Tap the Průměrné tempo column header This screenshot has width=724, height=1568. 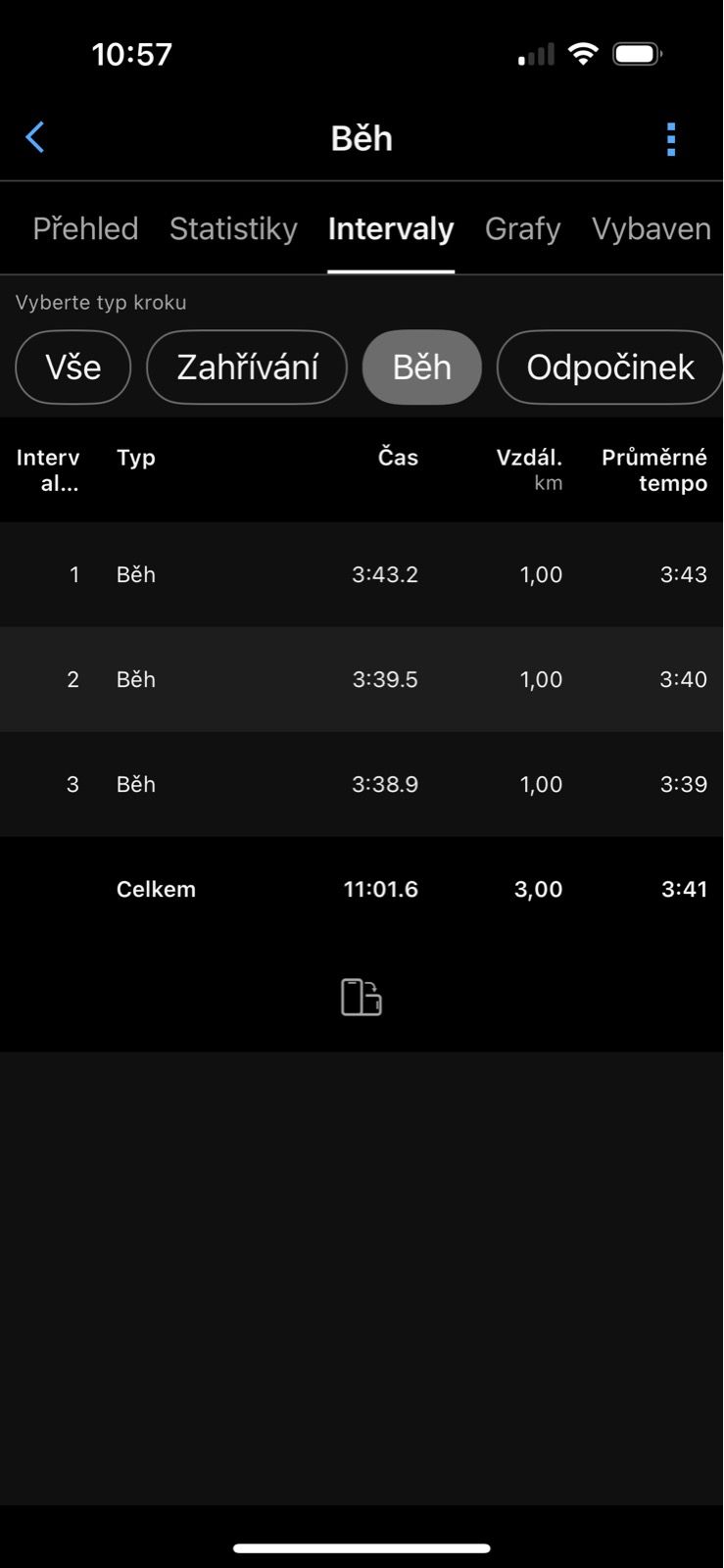click(x=653, y=470)
